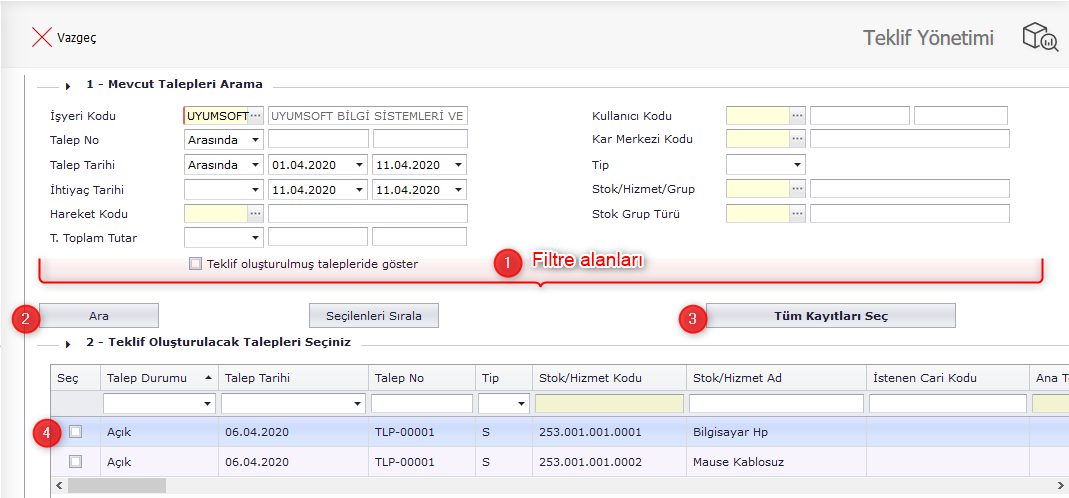Open Stok Grup Türü lookup ellipsis button
The height and width of the screenshot is (498, 1069).
(797, 213)
